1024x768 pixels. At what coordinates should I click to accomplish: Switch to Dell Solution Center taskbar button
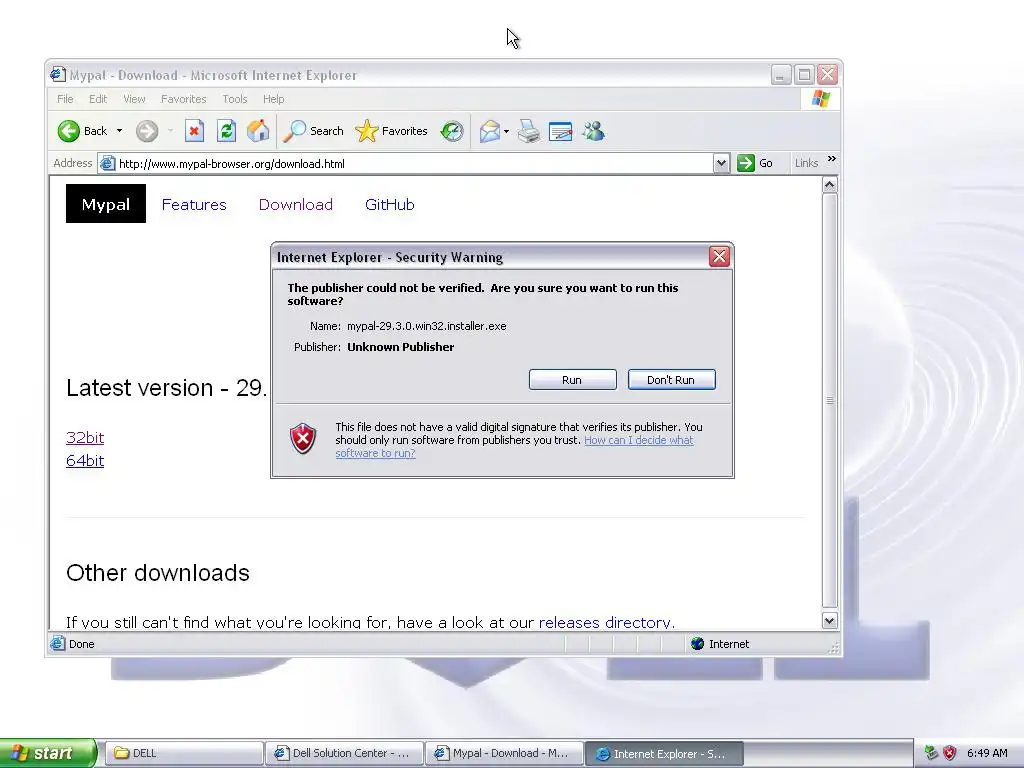click(344, 753)
